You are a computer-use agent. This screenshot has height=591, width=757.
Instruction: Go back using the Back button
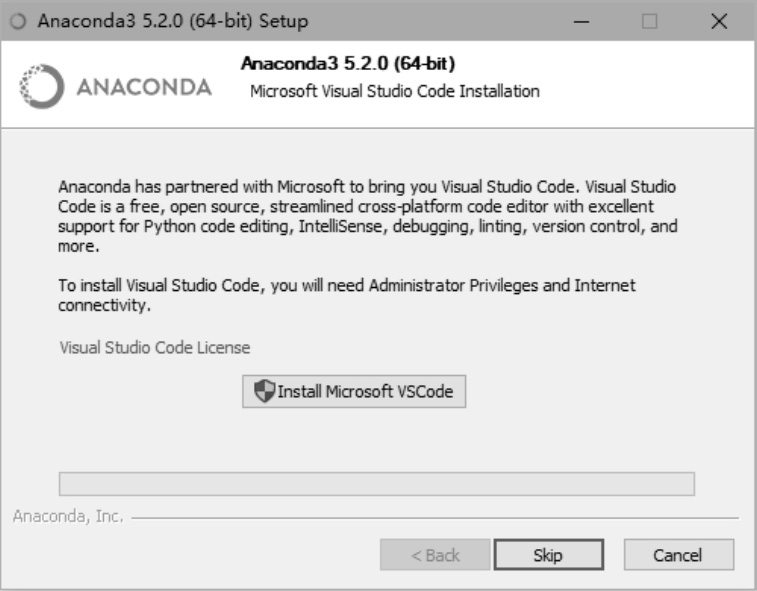[x=435, y=555]
